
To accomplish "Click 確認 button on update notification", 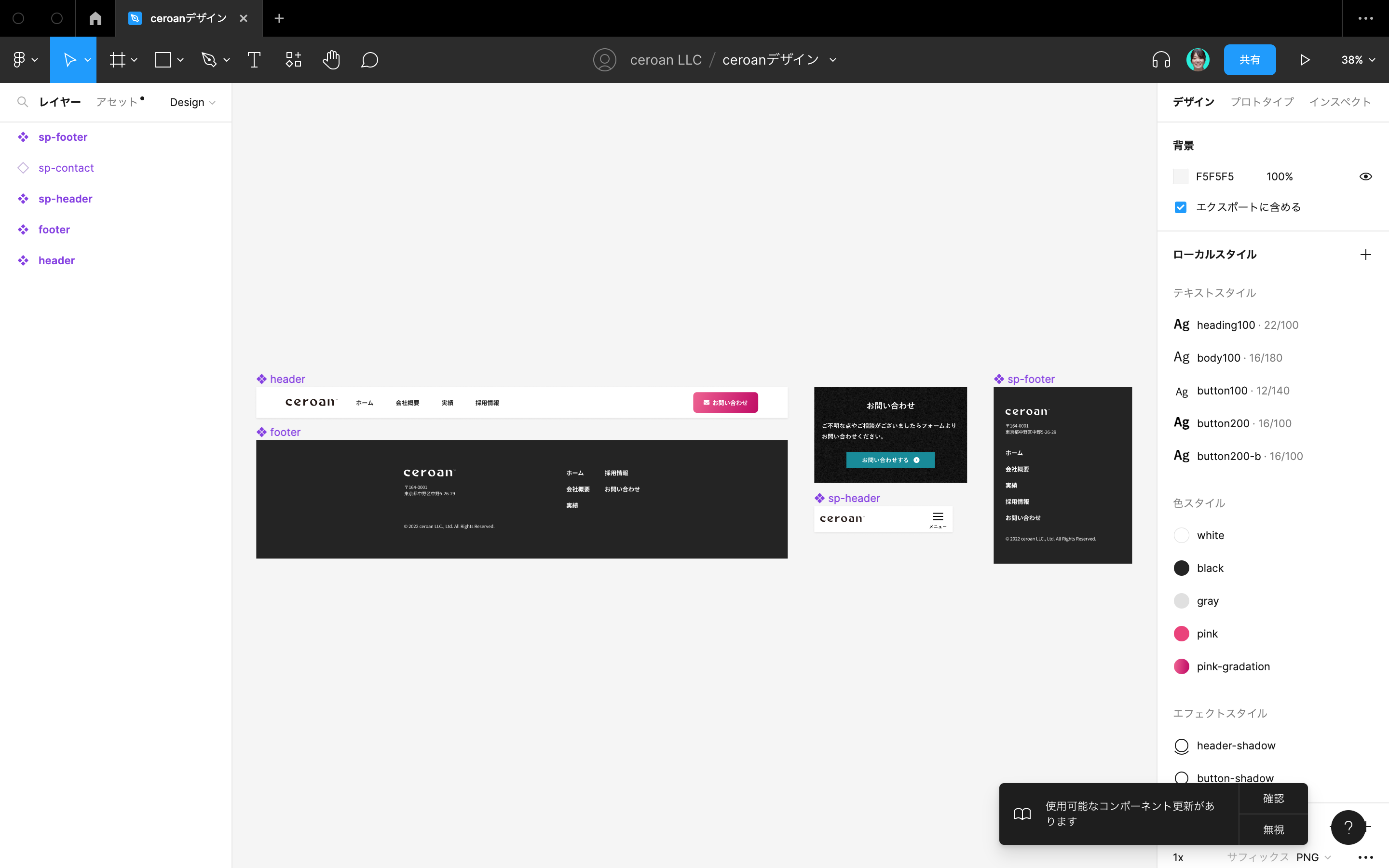I will click(x=1274, y=797).
